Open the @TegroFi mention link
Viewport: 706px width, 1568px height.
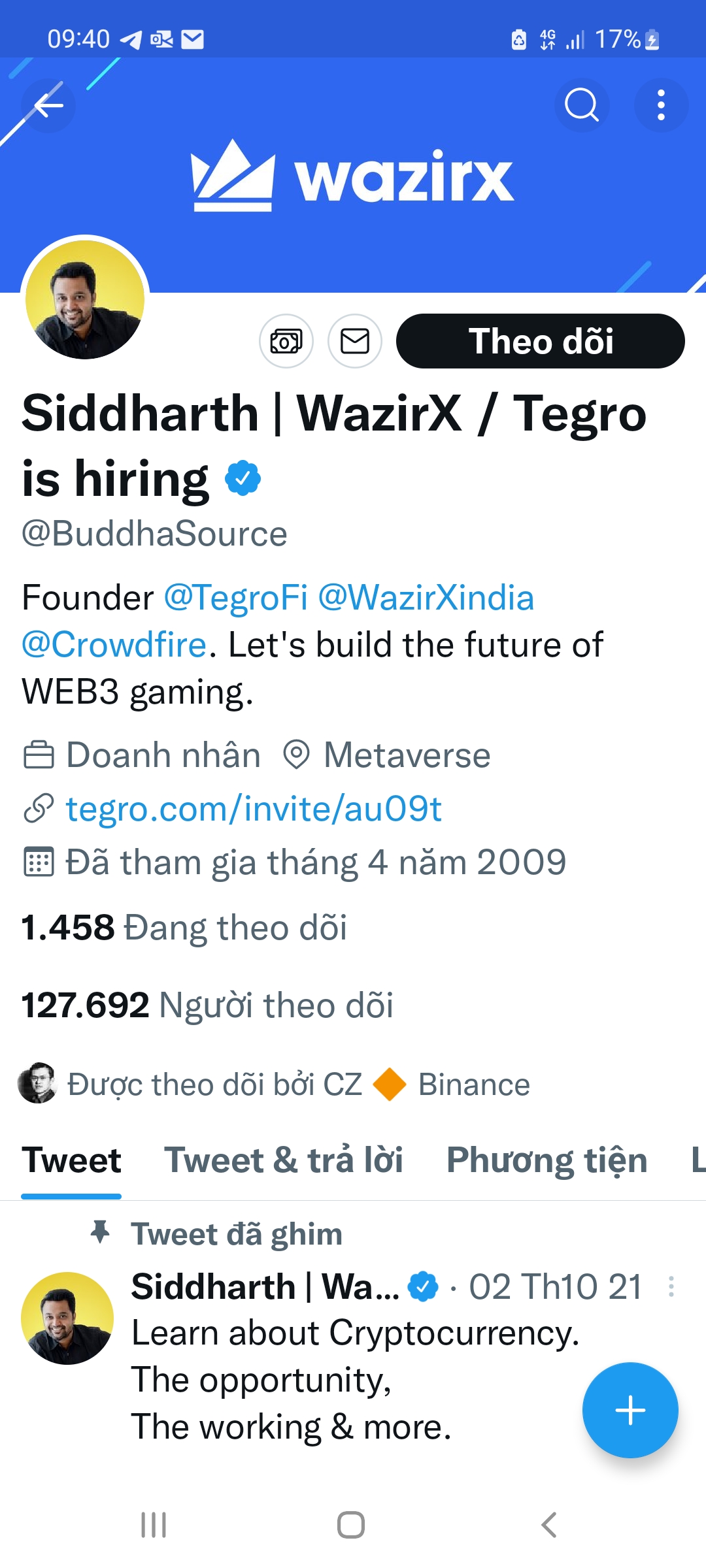235,598
